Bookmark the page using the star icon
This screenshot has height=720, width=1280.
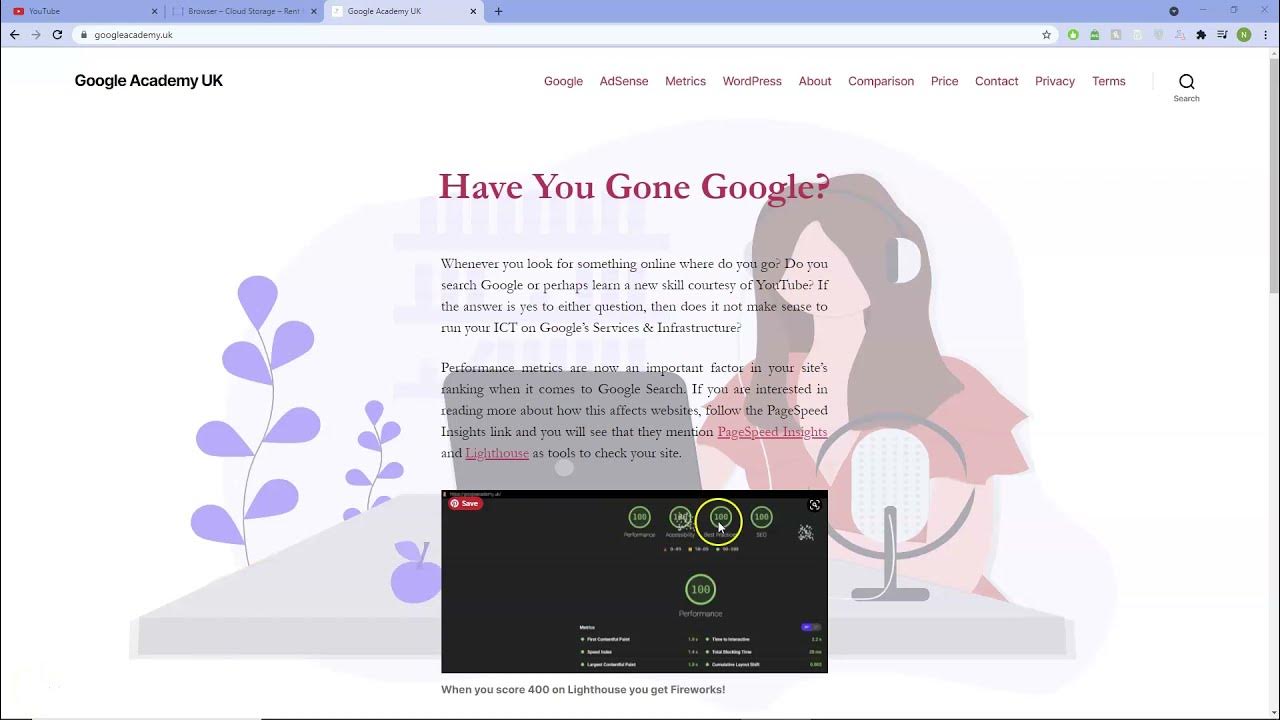pyautogui.click(x=1046, y=34)
